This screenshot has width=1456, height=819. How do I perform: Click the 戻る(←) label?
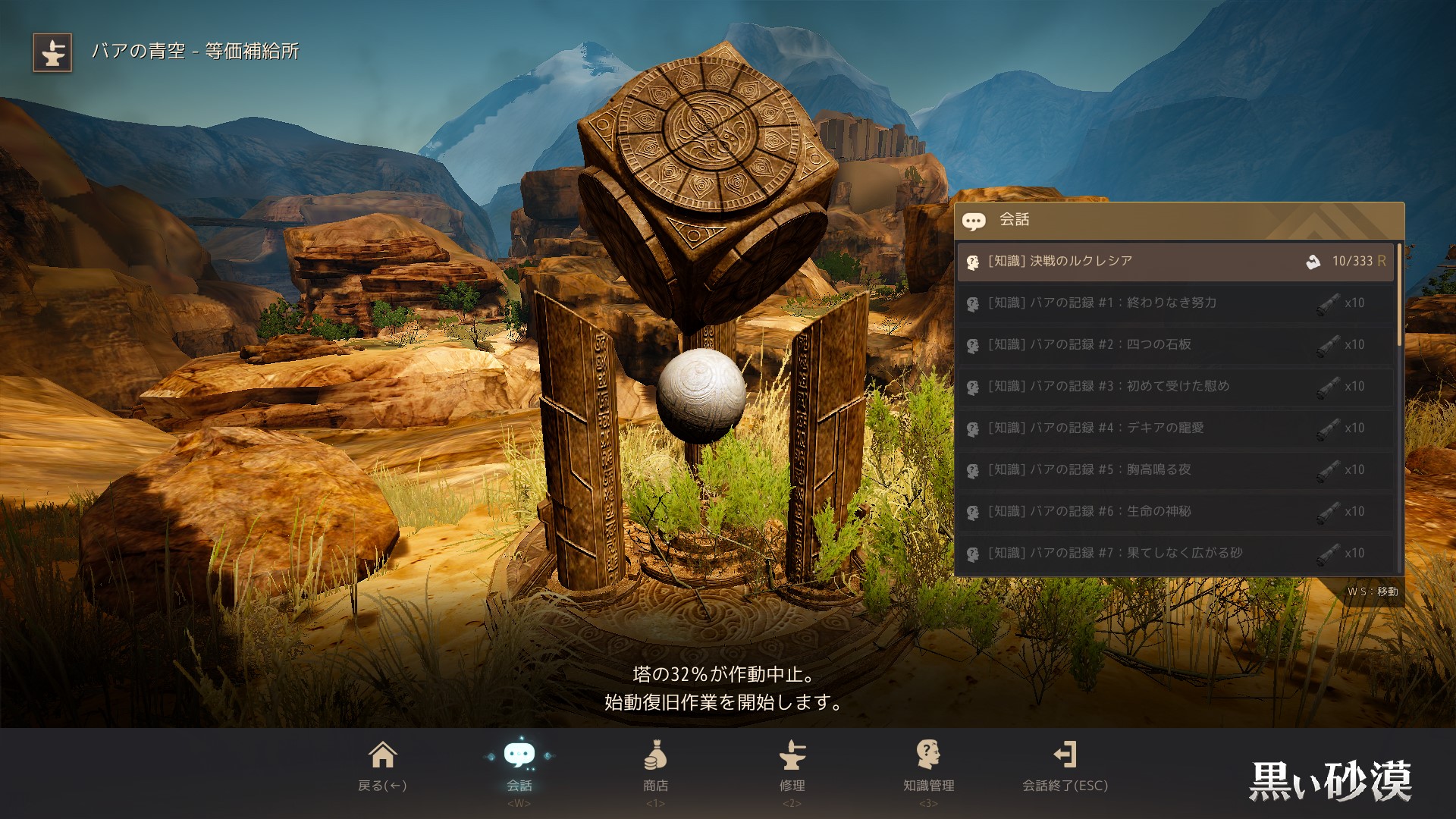[382, 786]
